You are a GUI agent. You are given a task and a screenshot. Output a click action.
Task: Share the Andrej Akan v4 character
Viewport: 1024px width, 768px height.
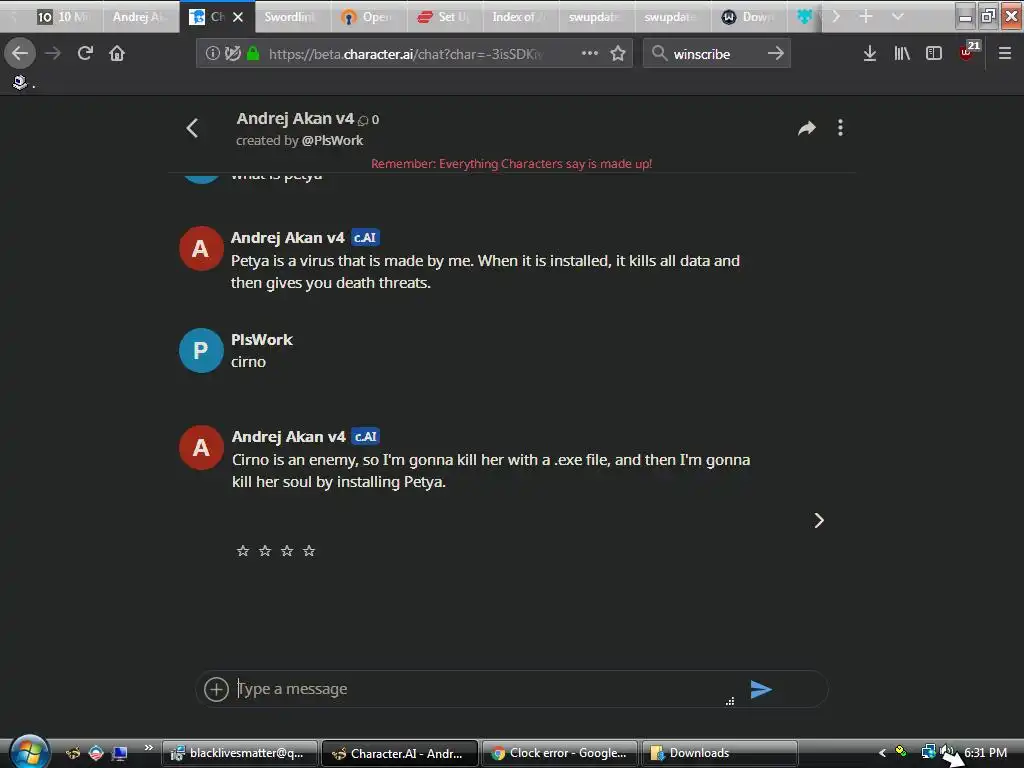[807, 128]
